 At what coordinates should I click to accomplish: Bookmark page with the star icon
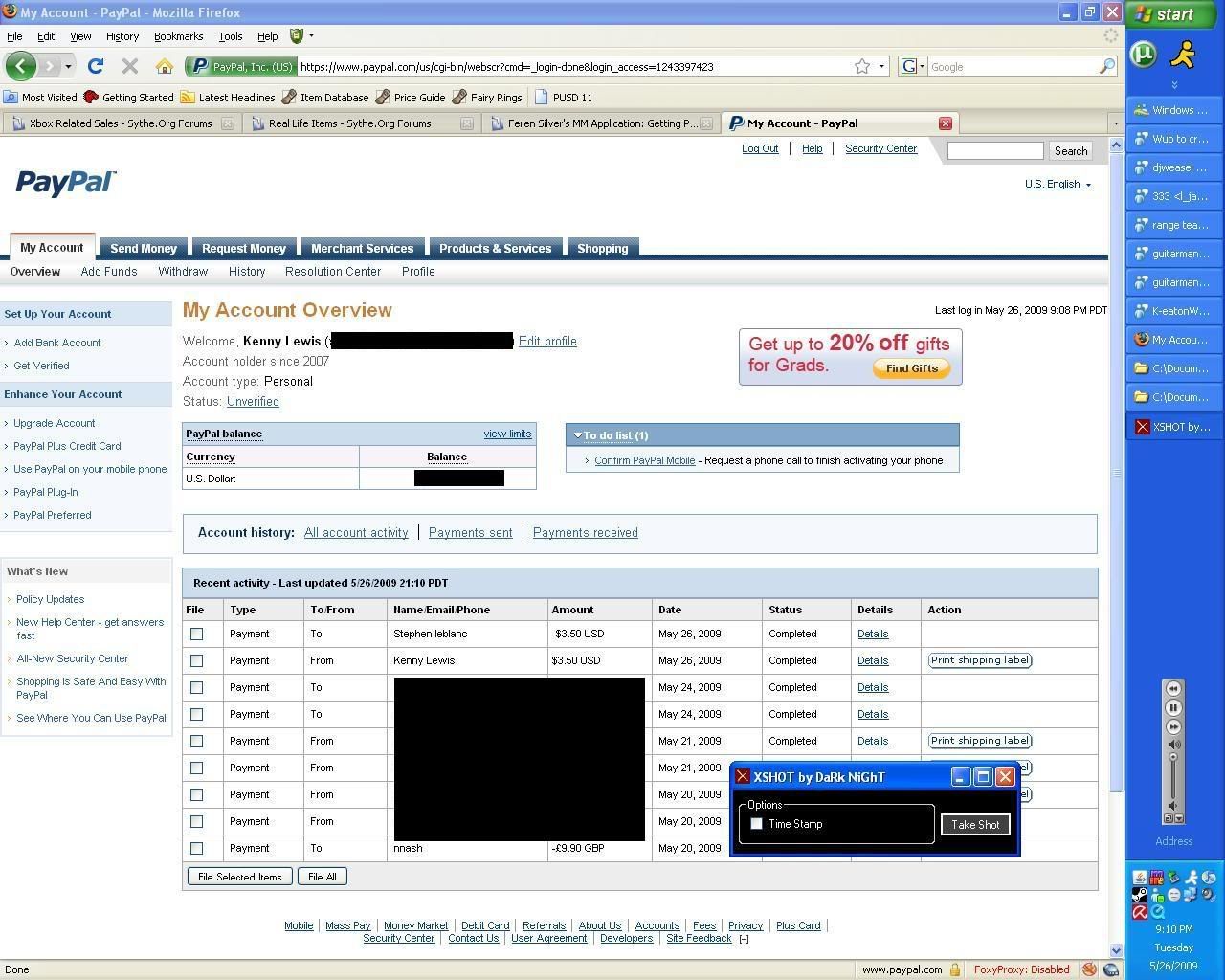(x=862, y=66)
